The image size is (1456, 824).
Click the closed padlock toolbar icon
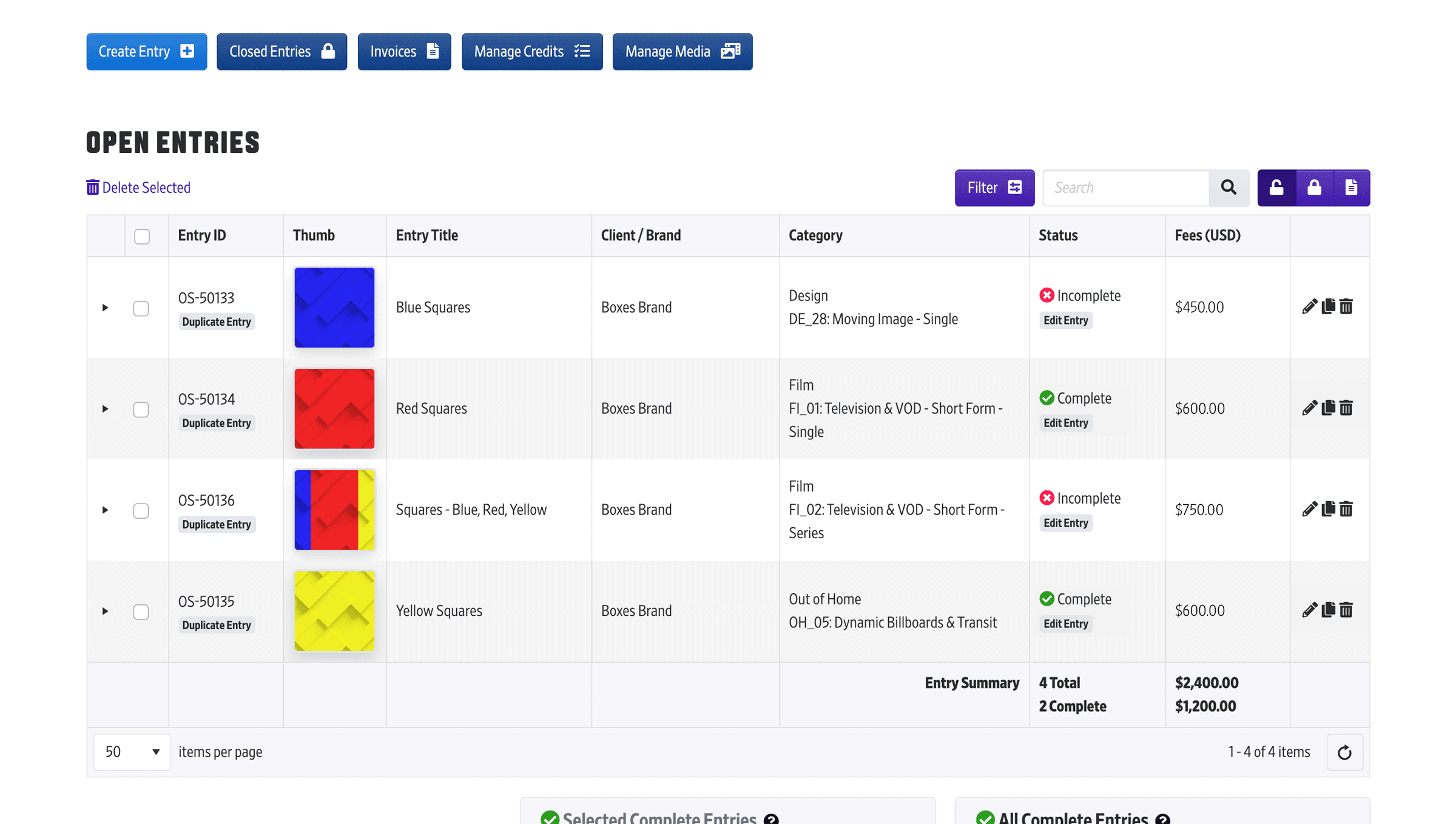pos(1314,187)
